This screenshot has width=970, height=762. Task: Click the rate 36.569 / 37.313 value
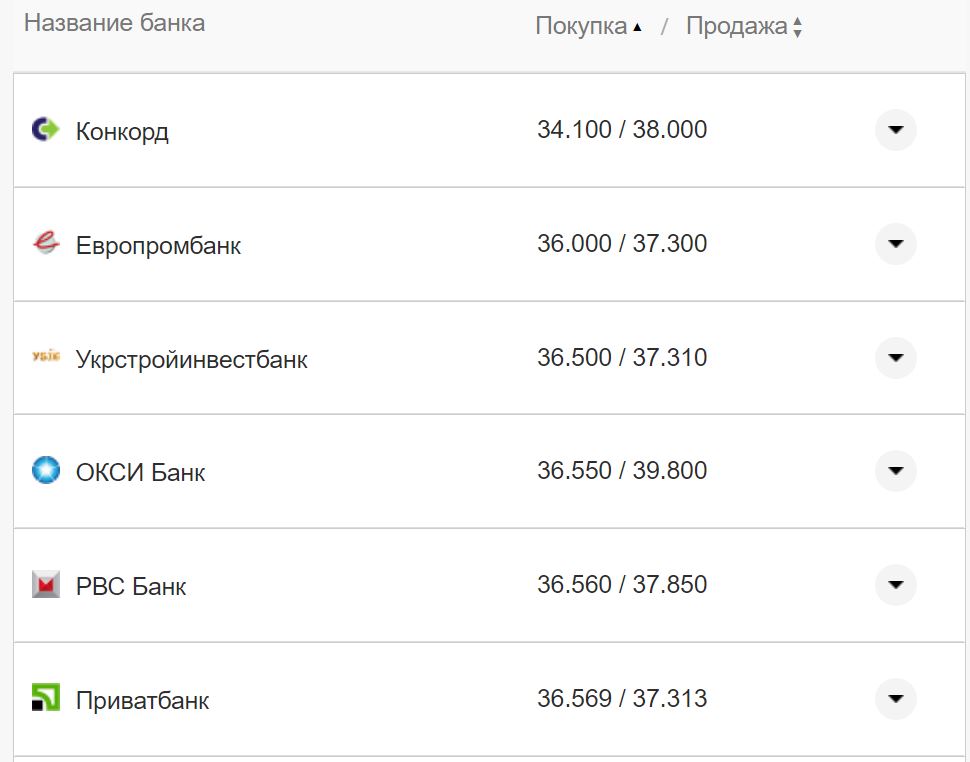tap(620, 699)
